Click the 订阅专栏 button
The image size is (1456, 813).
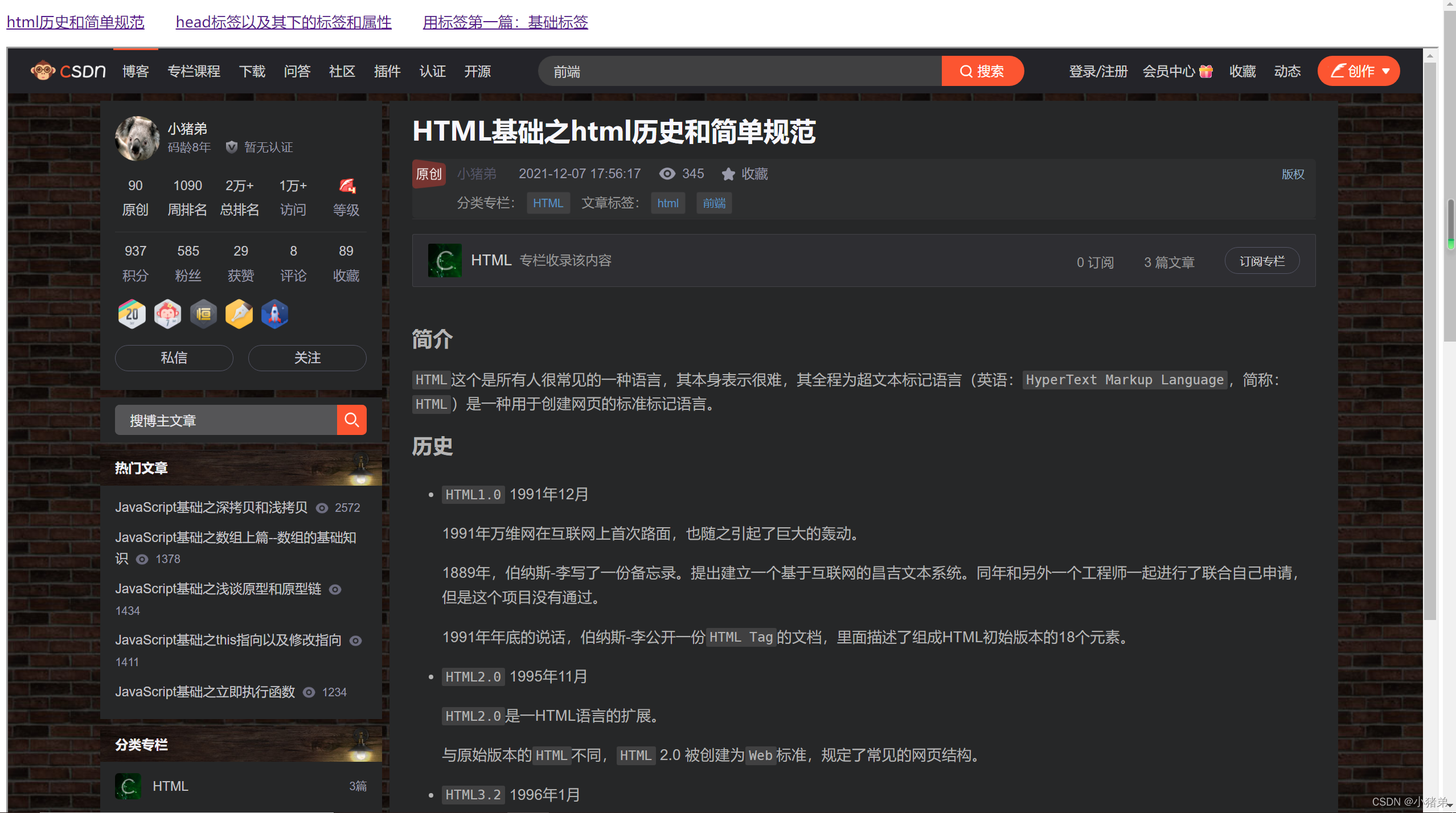[1262, 260]
